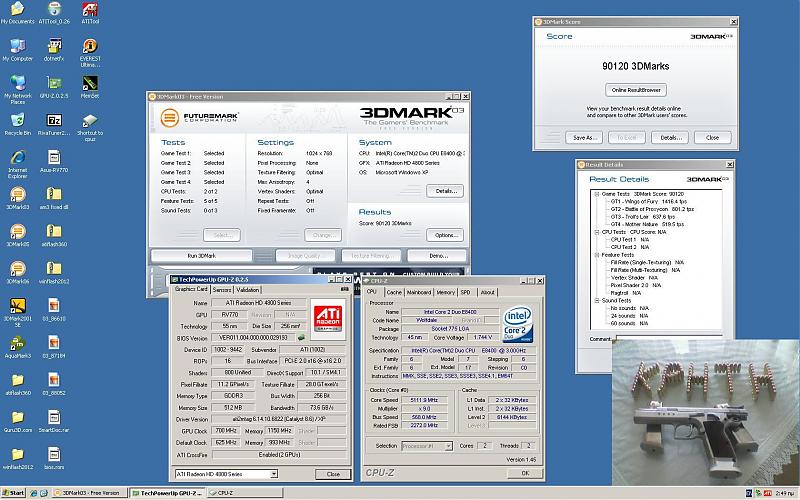Switch to GPU-Z Validation tab

pyautogui.click(x=248, y=290)
